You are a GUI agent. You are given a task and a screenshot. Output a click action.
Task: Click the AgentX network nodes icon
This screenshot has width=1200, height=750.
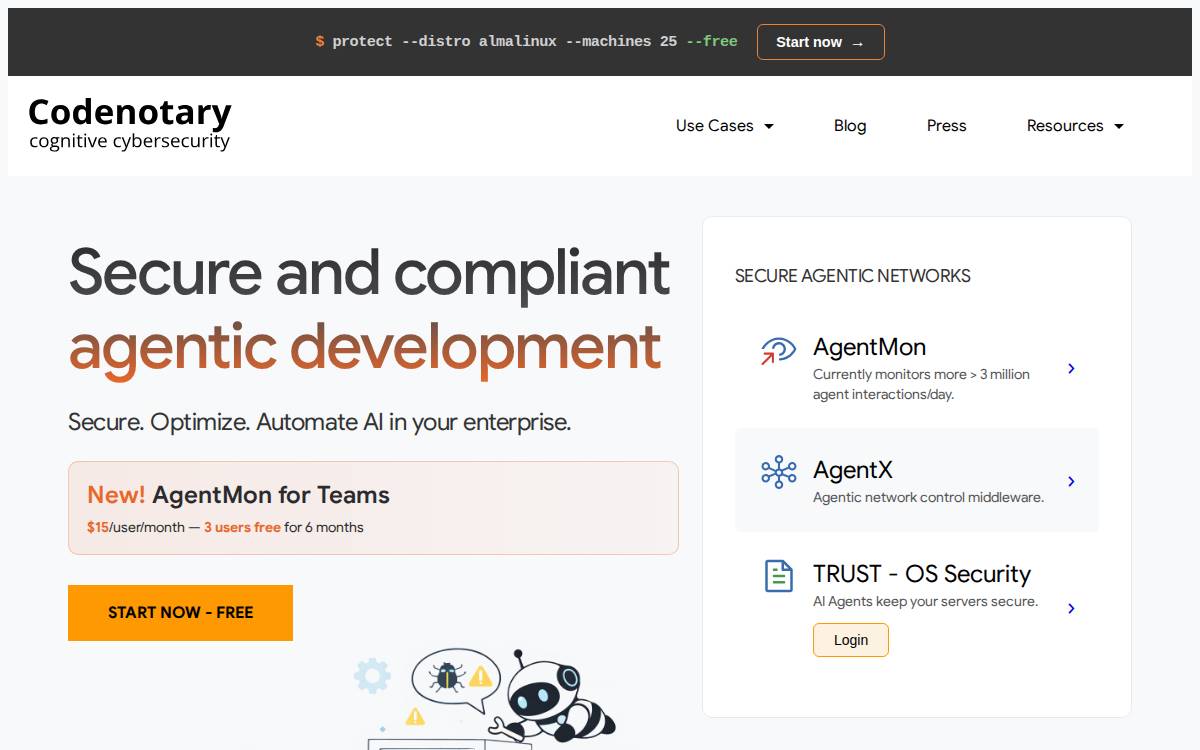click(778, 472)
